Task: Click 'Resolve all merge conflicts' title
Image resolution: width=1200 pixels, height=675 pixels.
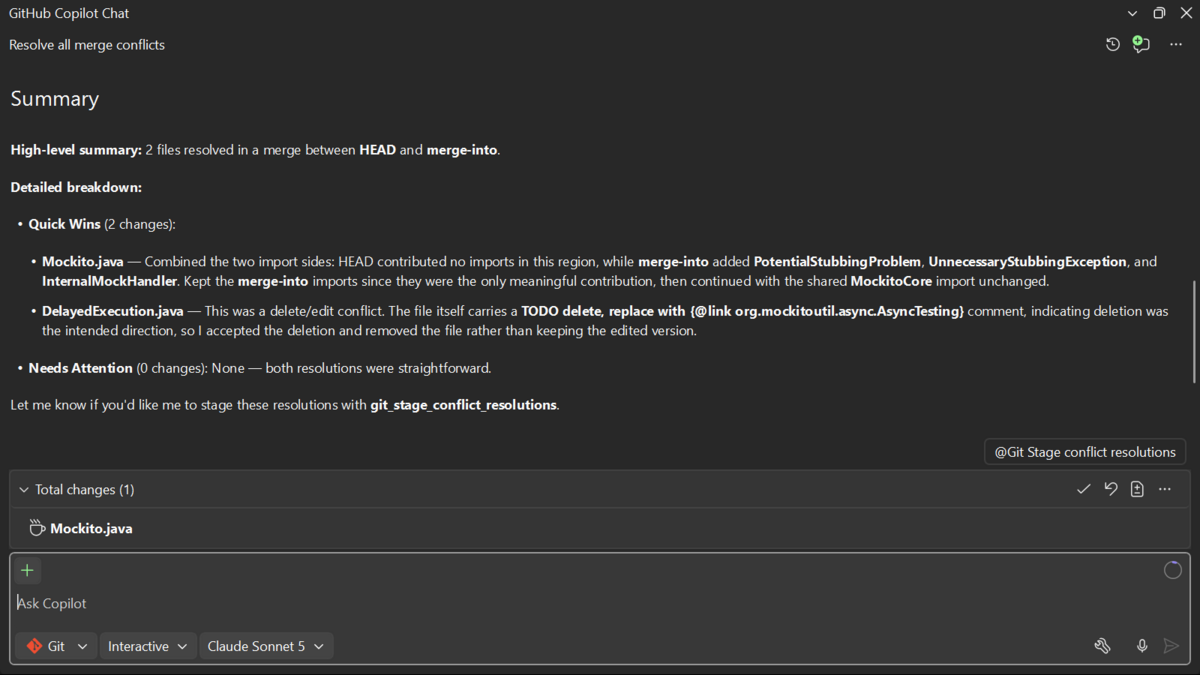Action: 87,44
